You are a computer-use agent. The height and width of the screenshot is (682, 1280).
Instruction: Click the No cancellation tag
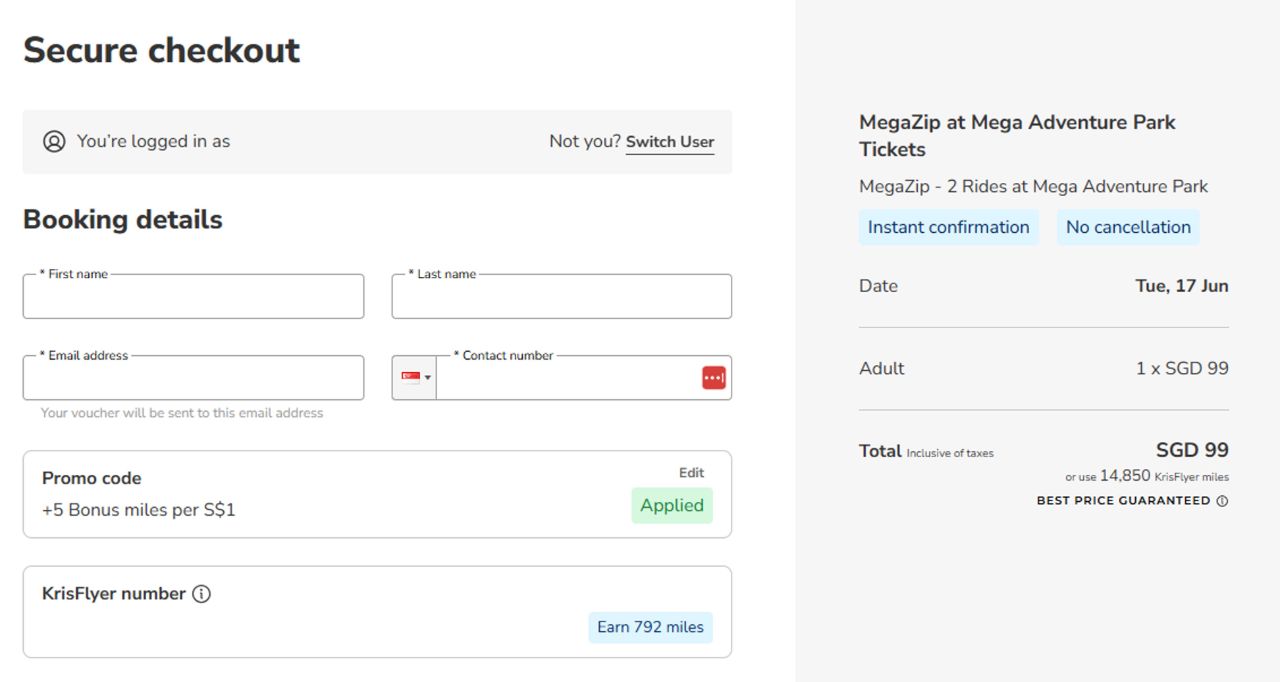point(1128,227)
